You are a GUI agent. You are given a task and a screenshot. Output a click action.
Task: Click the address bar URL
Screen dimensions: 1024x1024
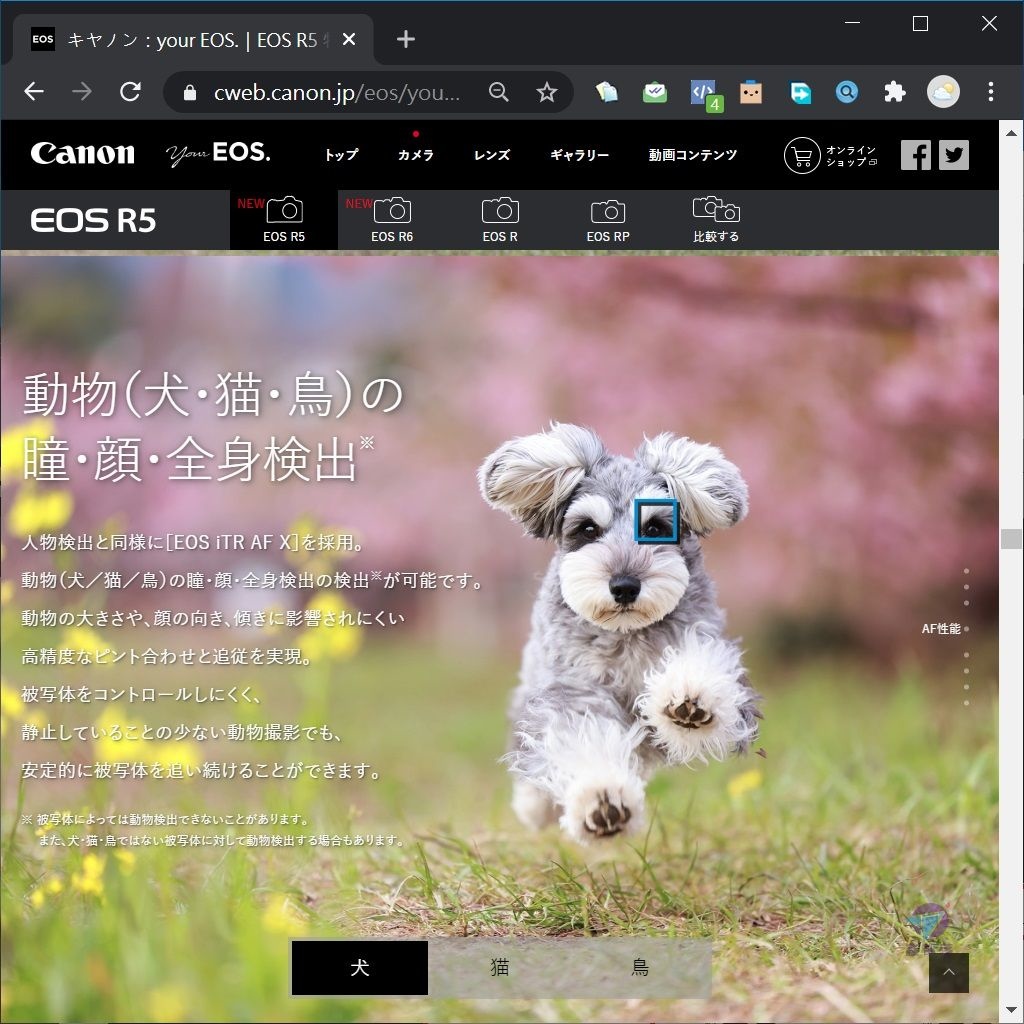[337, 93]
